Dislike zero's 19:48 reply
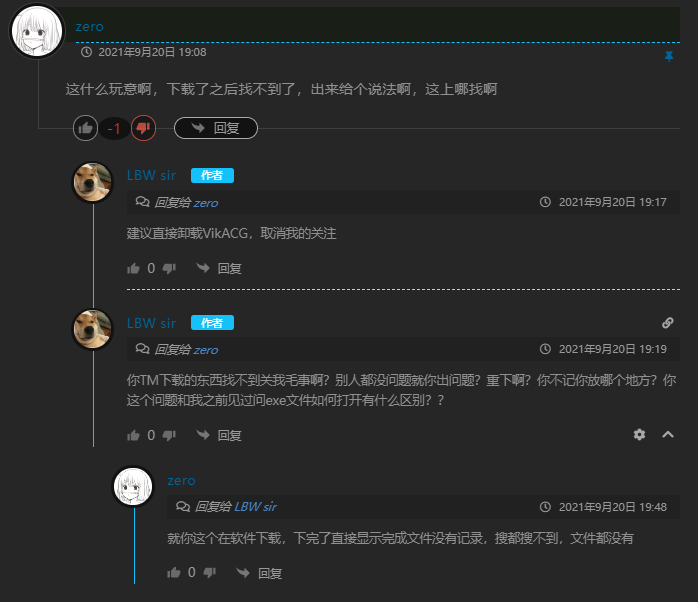The width and height of the screenshot is (698, 602). pos(209,573)
